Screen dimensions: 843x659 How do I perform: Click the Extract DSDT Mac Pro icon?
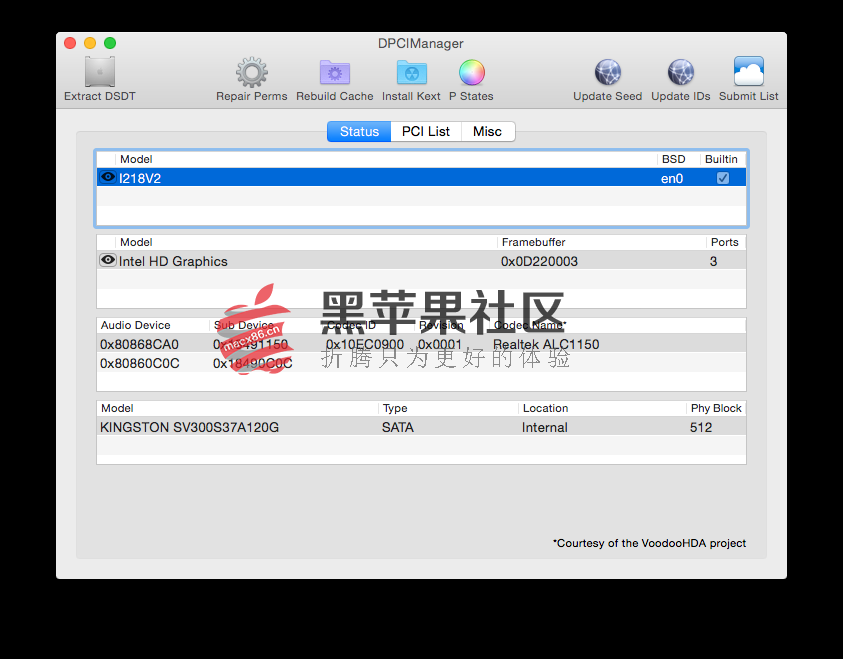click(99, 71)
